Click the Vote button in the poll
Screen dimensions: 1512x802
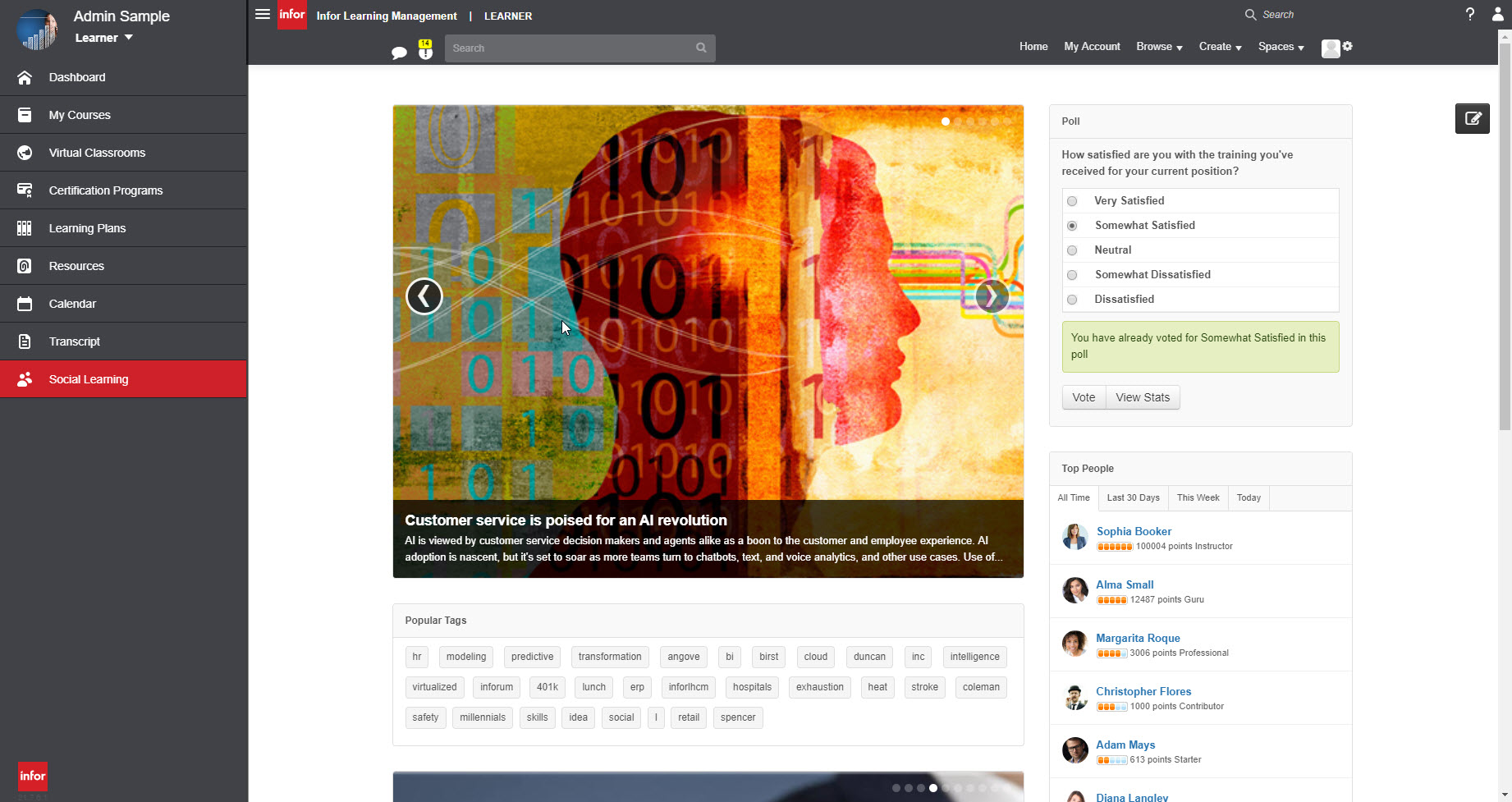(x=1084, y=397)
